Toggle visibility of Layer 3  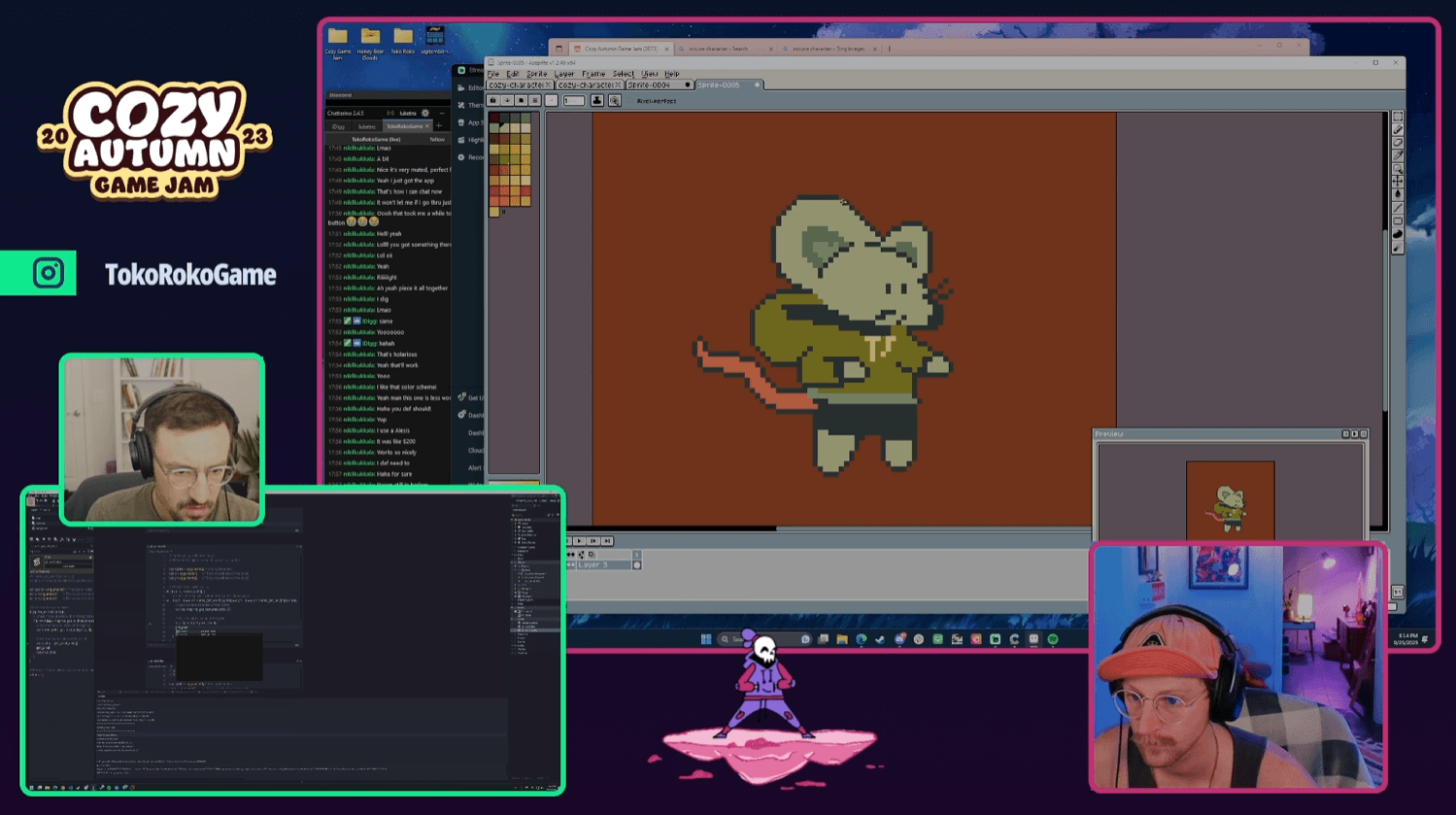[570, 564]
